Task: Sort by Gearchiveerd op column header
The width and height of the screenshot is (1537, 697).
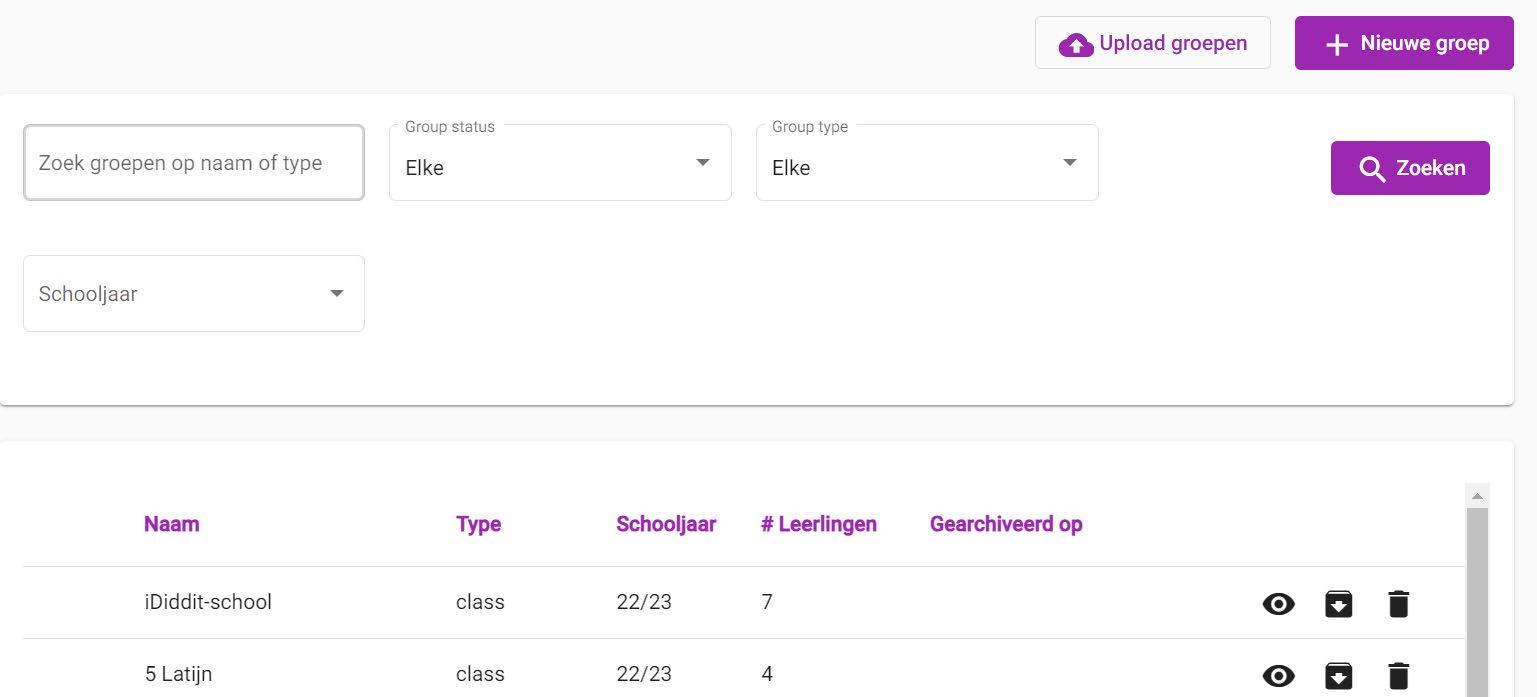Action: point(1006,524)
